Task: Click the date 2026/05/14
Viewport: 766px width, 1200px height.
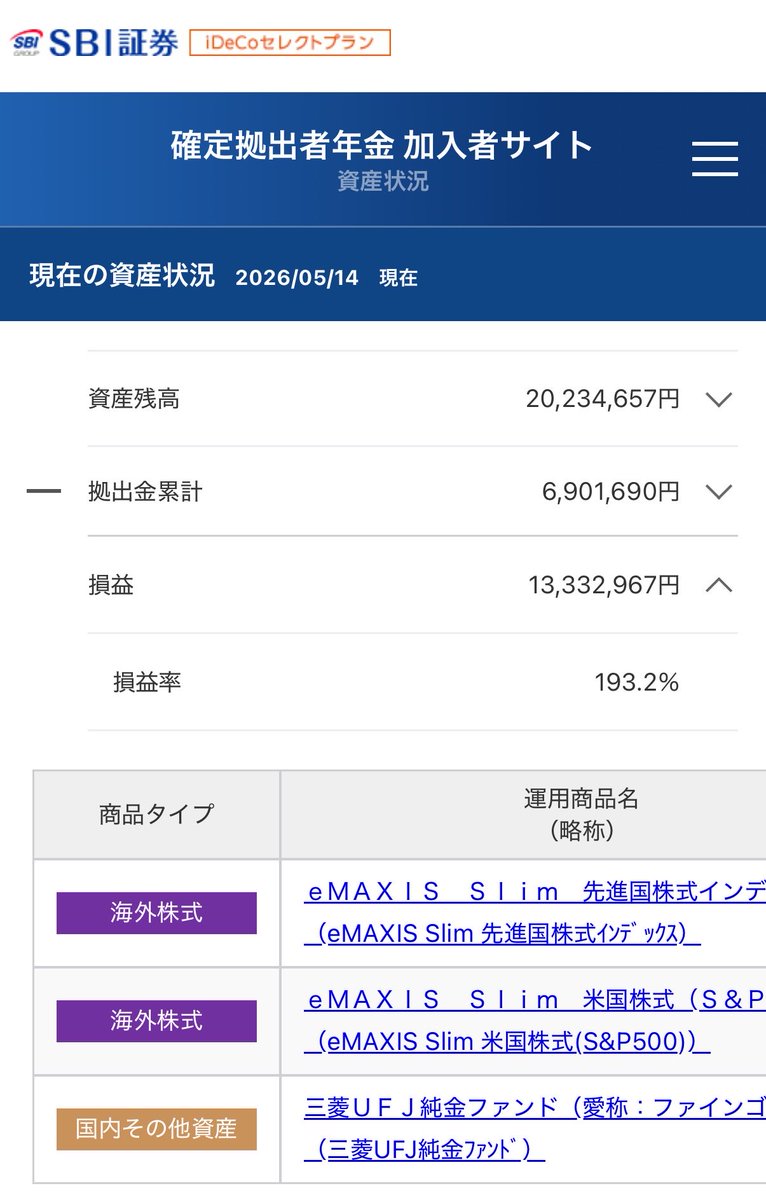Action: point(297,278)
